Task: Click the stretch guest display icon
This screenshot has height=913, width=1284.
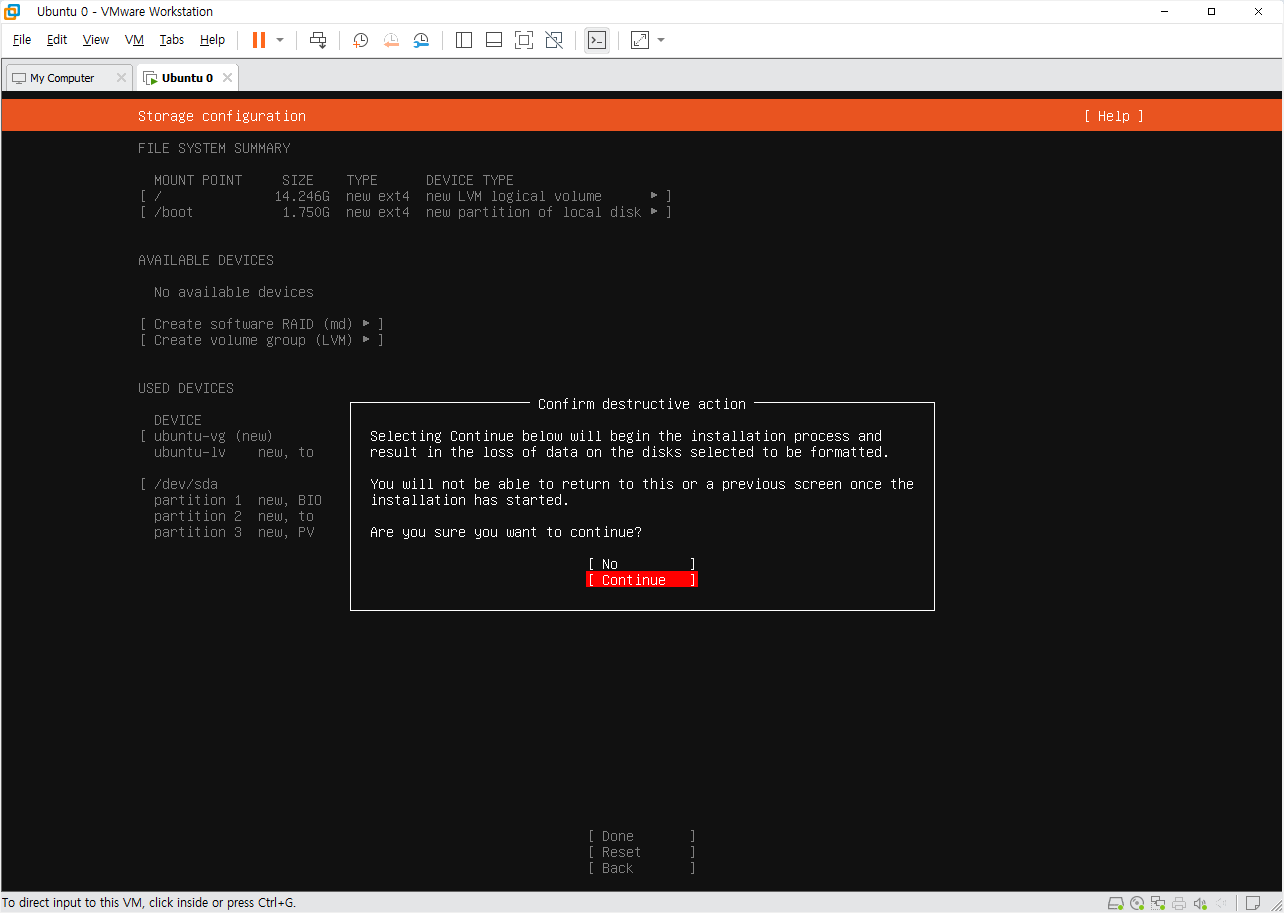Action: click(x=640, y=40)
